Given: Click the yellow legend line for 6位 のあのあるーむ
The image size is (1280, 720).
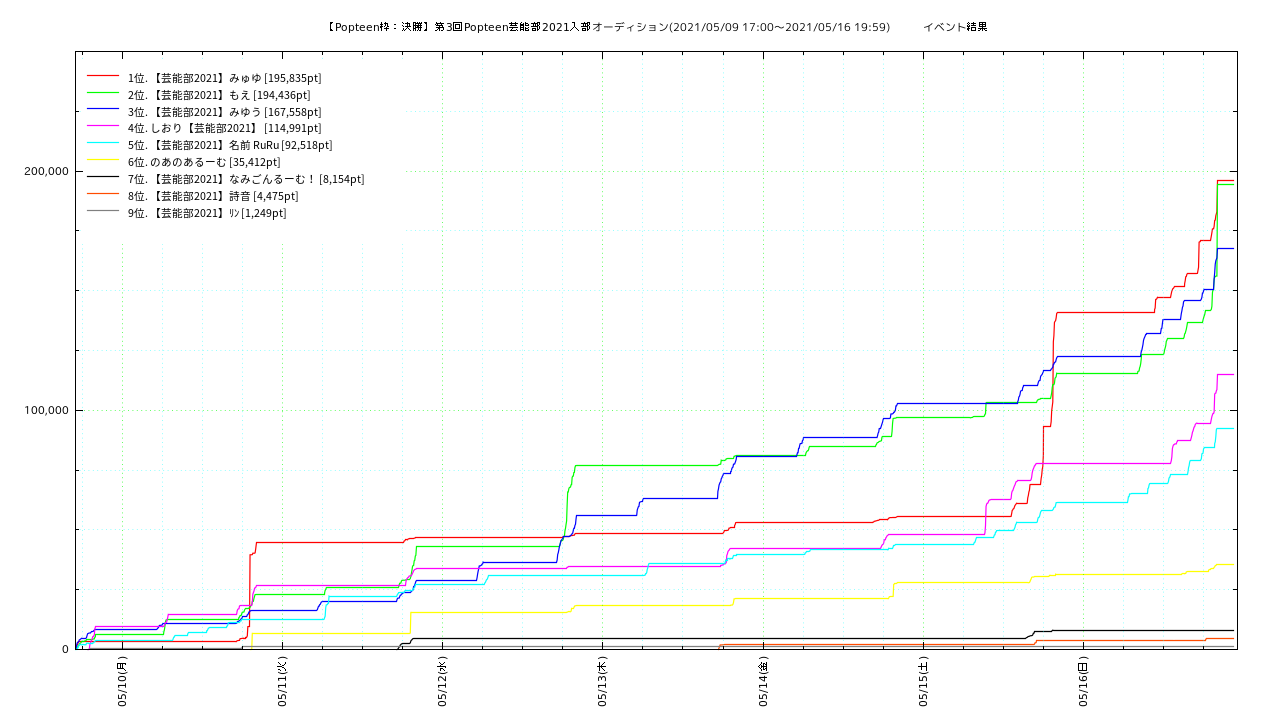Looking at the screenshot, I should click(103, 162).
